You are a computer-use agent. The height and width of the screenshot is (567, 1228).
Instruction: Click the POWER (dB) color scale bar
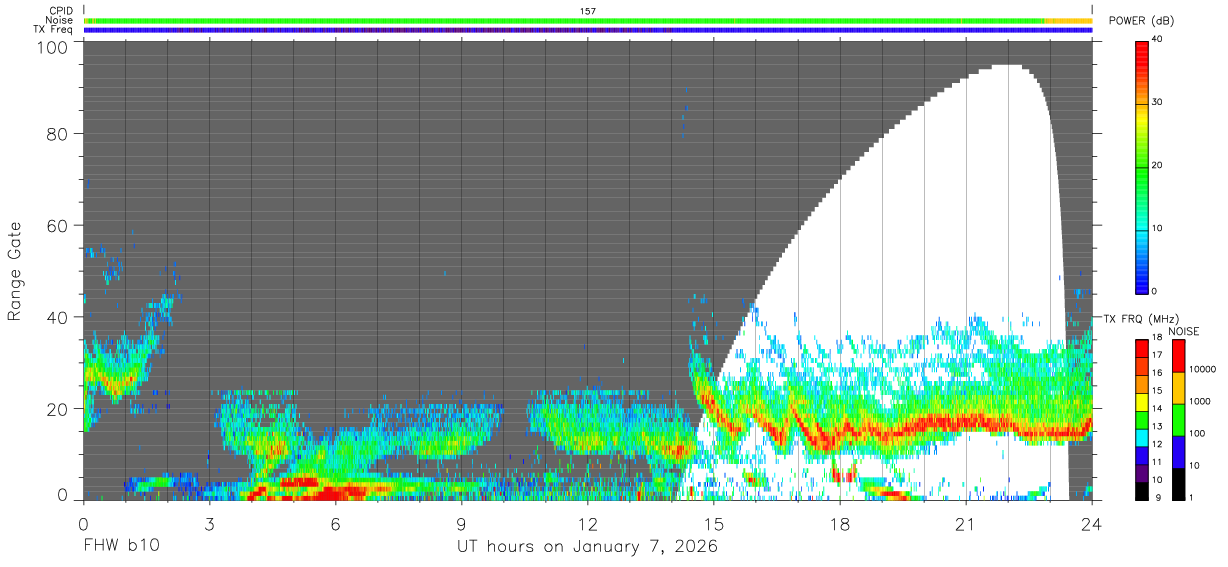1142,166
